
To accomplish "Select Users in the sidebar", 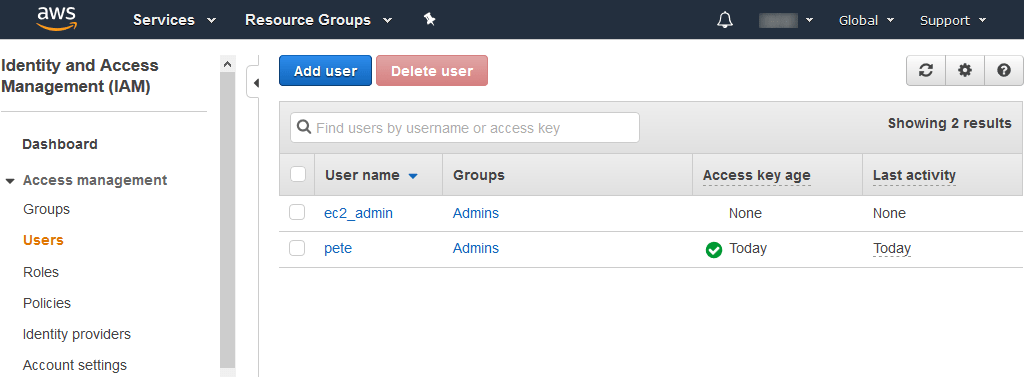I will (x=43, y=240).
